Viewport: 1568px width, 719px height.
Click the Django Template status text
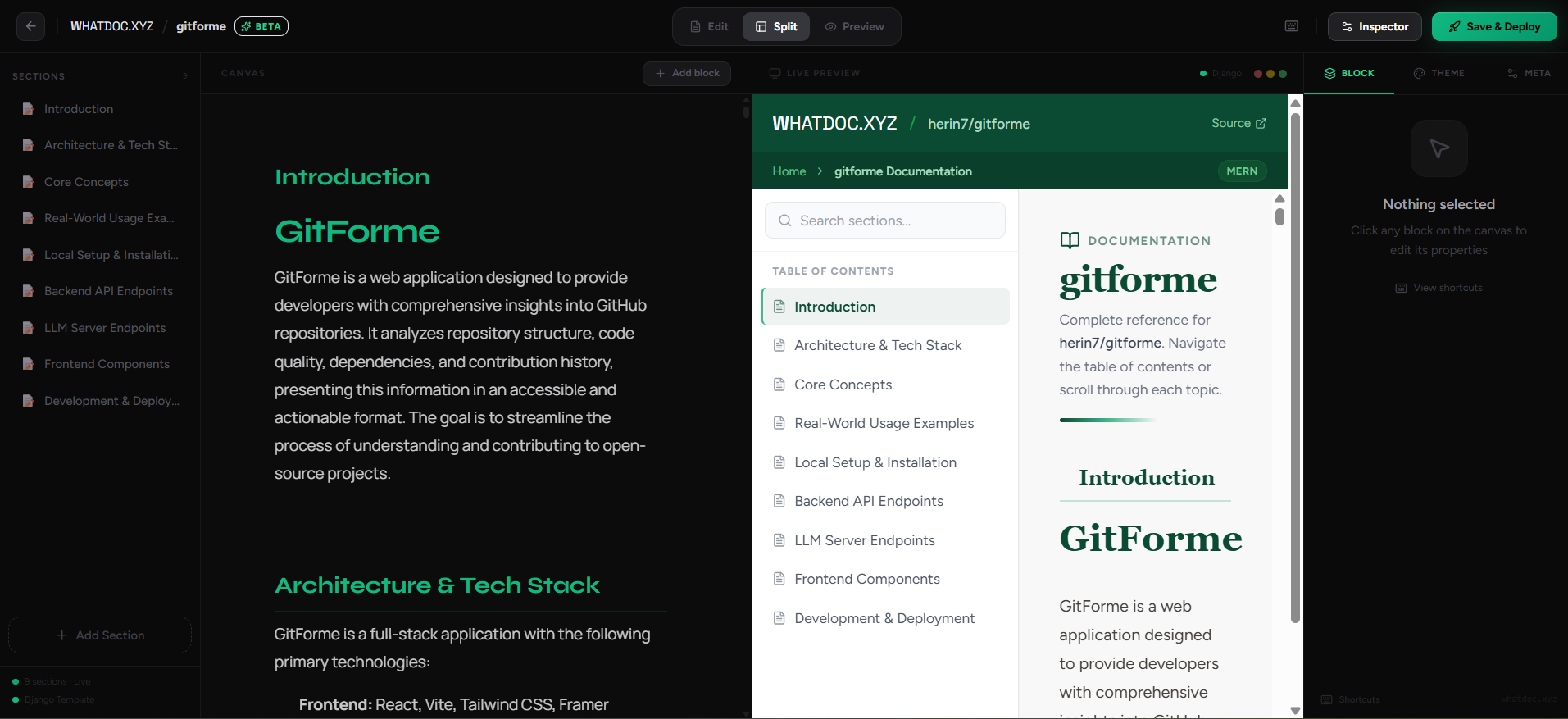(59, 699)
